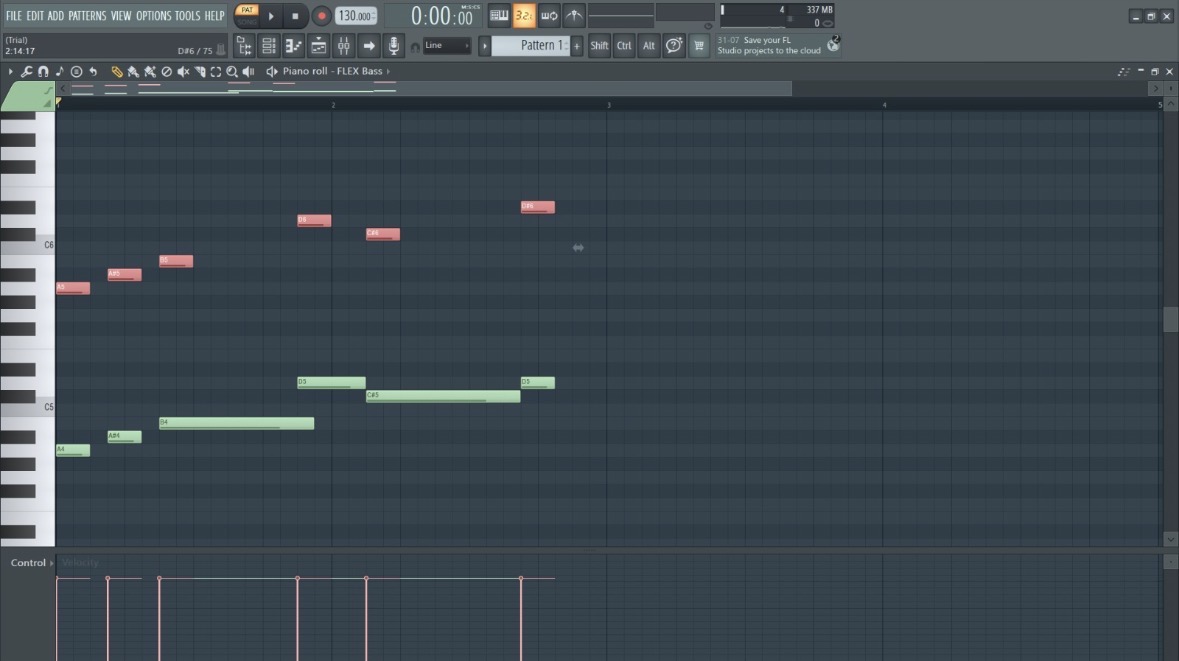Click the 130 tempo field

click(356, 16)
